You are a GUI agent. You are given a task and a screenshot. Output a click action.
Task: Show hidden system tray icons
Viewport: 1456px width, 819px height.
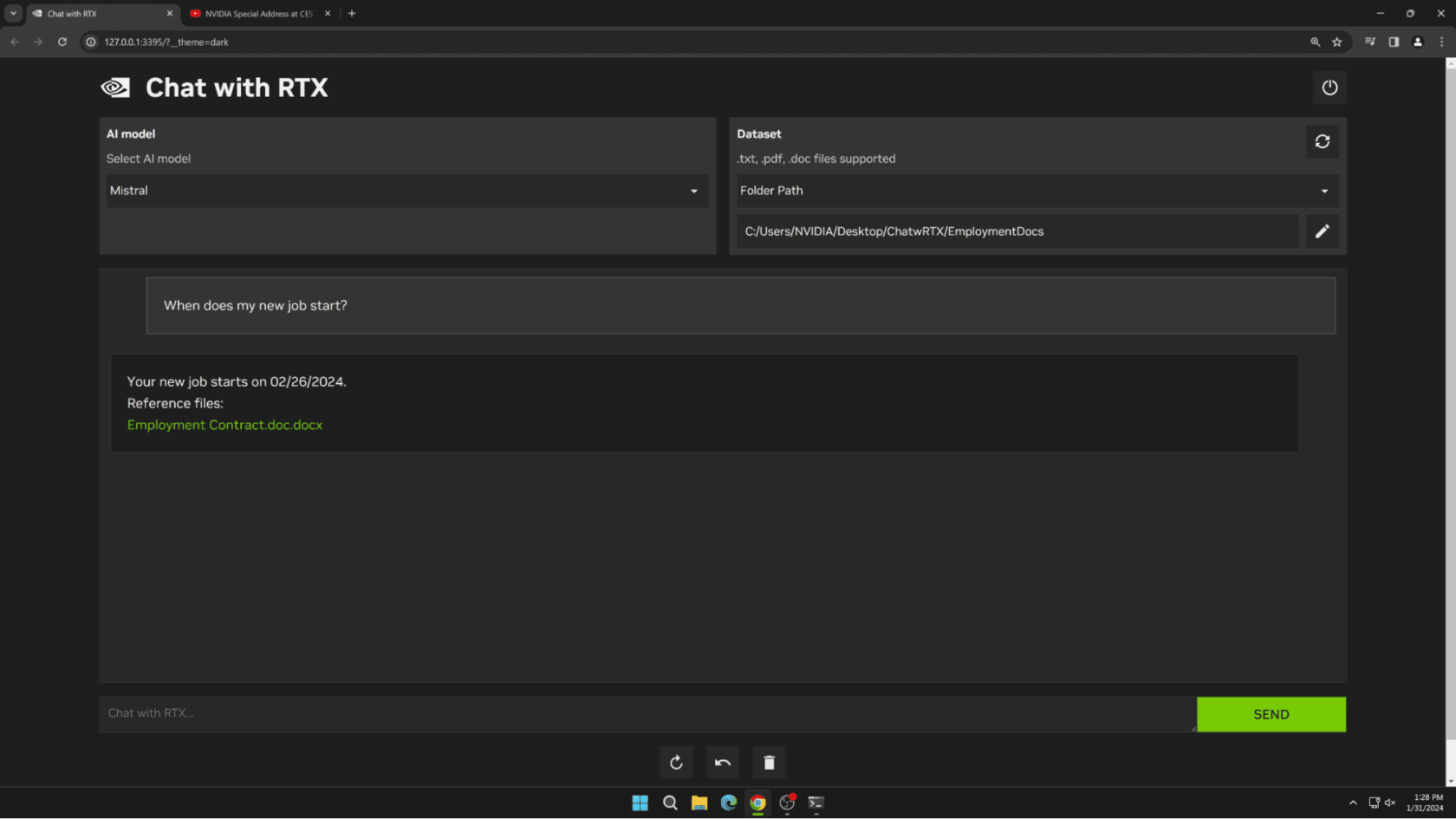tap(1352, 803)
